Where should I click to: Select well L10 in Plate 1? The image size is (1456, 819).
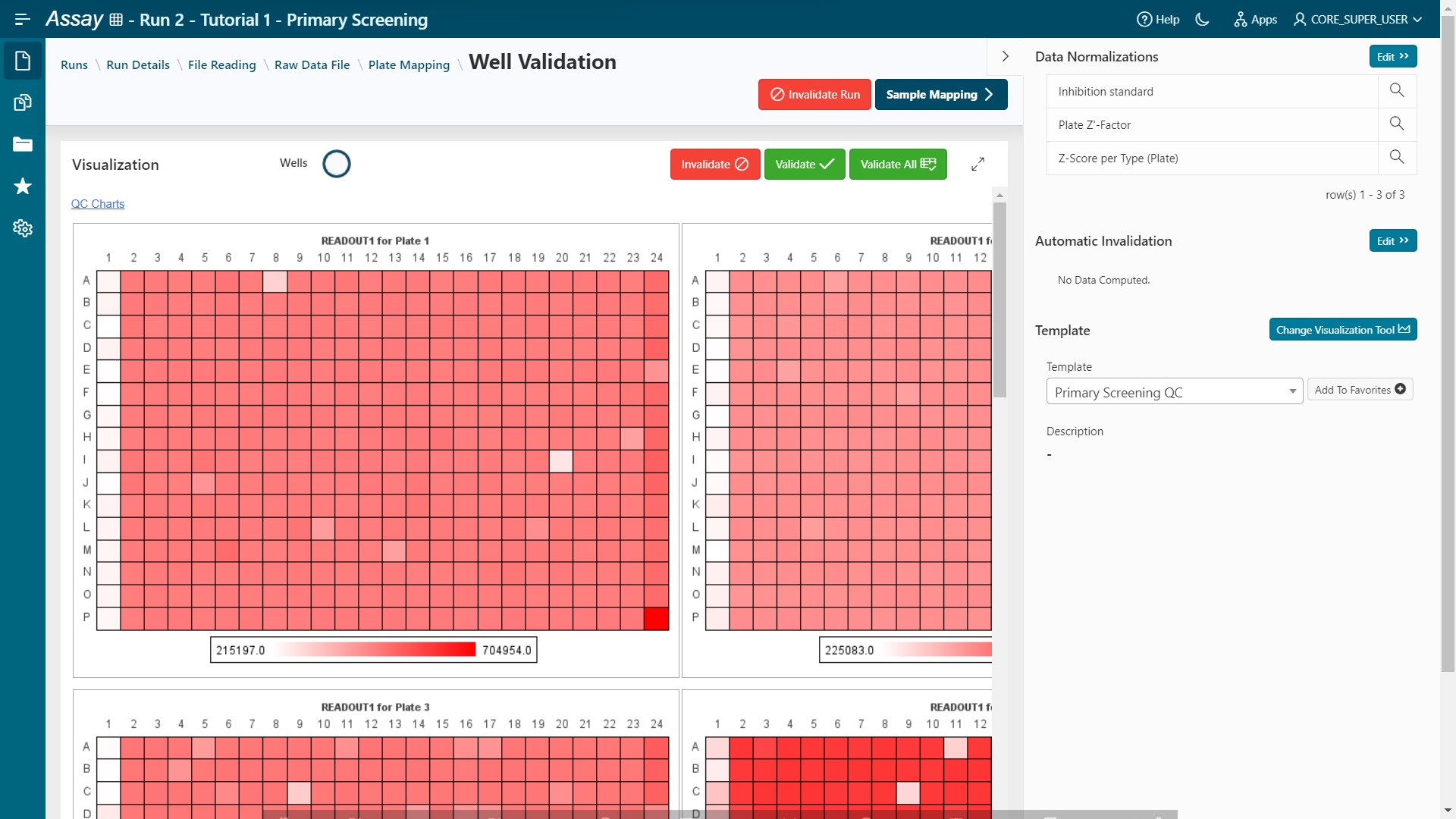323,529
